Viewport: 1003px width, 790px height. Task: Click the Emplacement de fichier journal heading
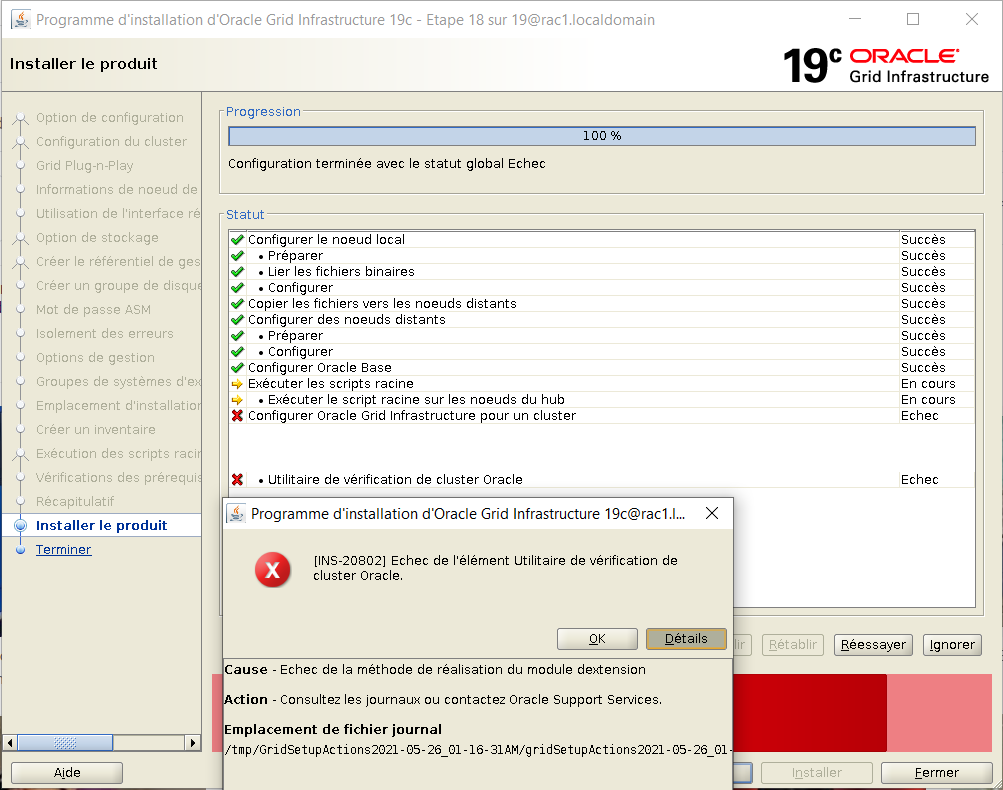333,730
